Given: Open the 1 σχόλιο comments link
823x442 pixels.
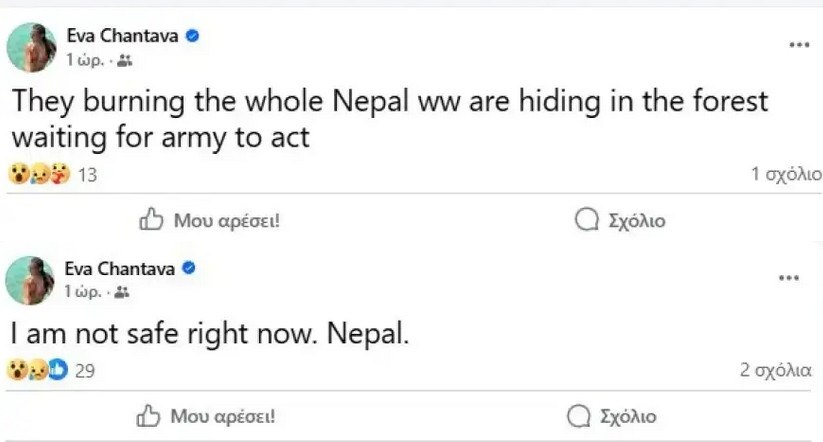Looking at the screenshot, I should [785, 174].
